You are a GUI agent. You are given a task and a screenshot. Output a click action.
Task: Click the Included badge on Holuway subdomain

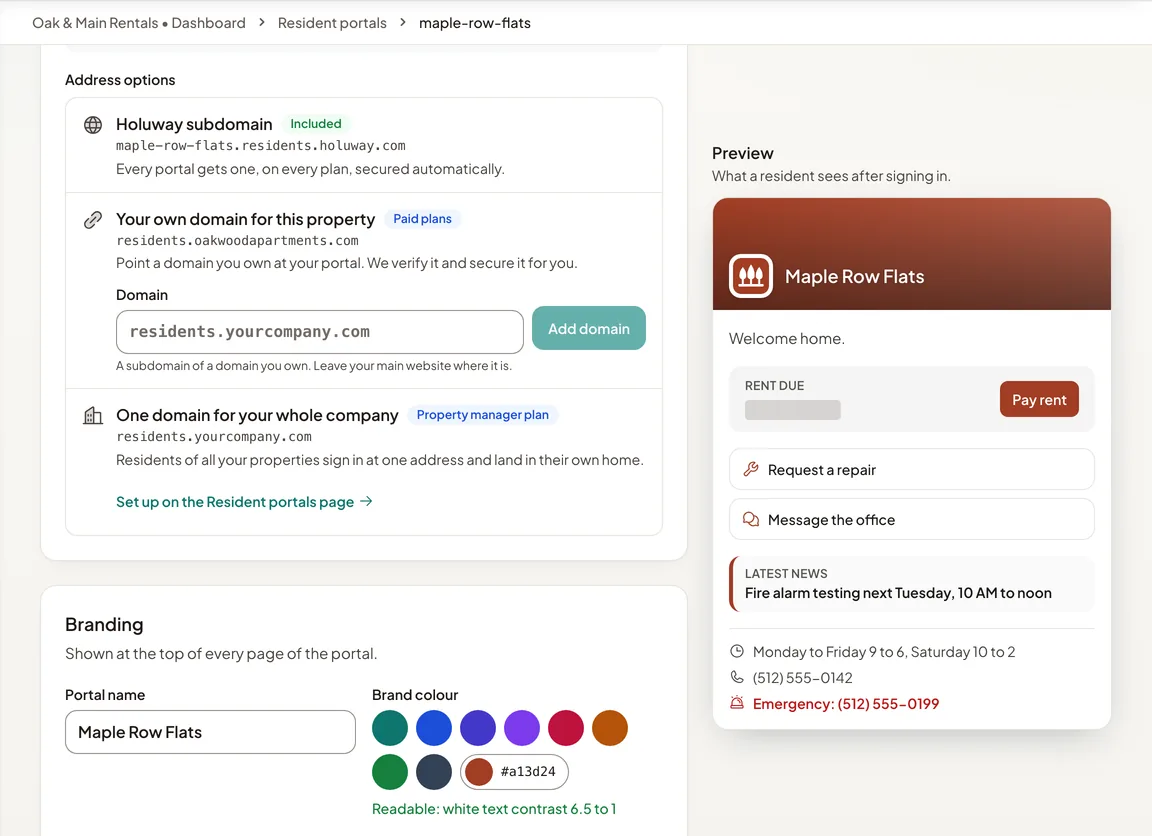pyautogui.click(x=316, y=124)
